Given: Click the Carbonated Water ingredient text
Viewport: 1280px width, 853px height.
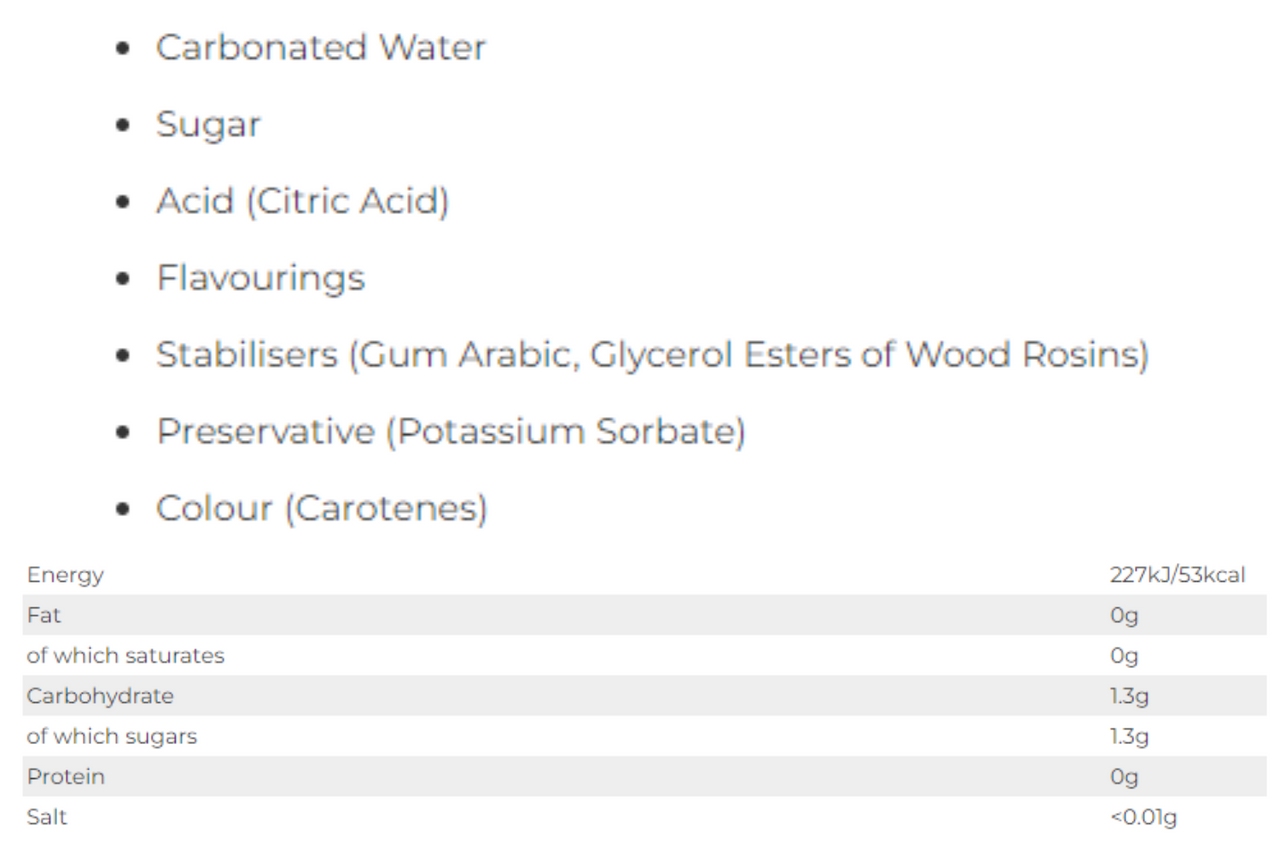Looking at the screenshot, I should coord(321,48).
